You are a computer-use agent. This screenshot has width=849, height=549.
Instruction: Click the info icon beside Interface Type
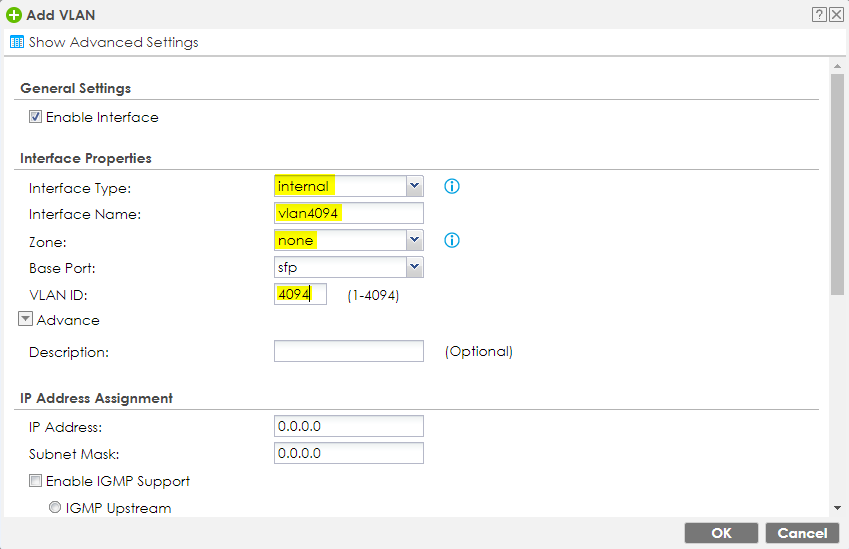(451, 187)
